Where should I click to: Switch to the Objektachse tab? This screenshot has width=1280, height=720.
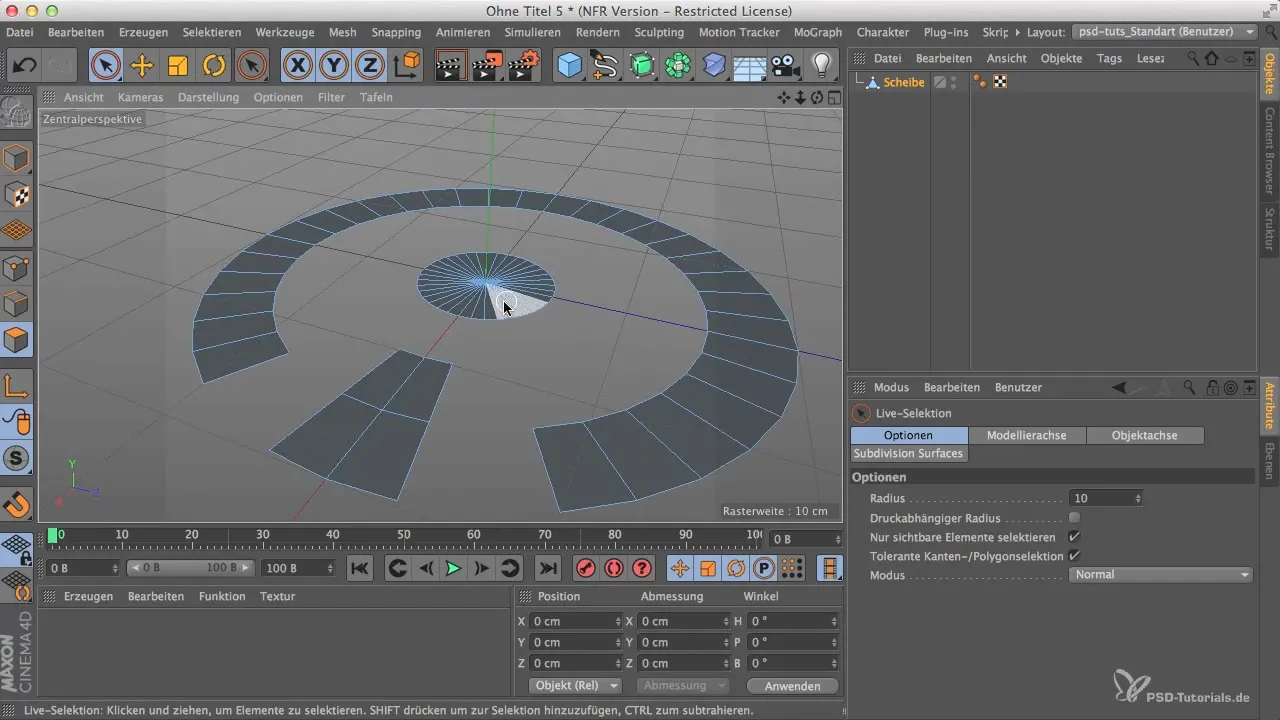point(1144,435)
